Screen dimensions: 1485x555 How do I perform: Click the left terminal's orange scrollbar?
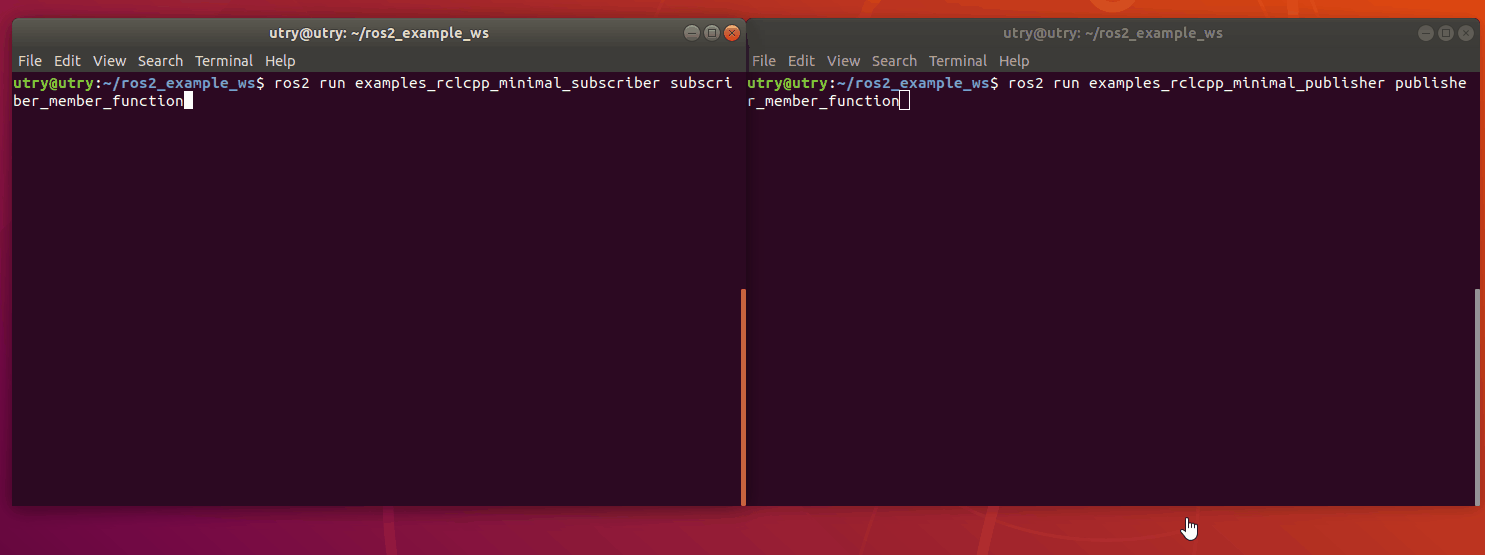743,397
